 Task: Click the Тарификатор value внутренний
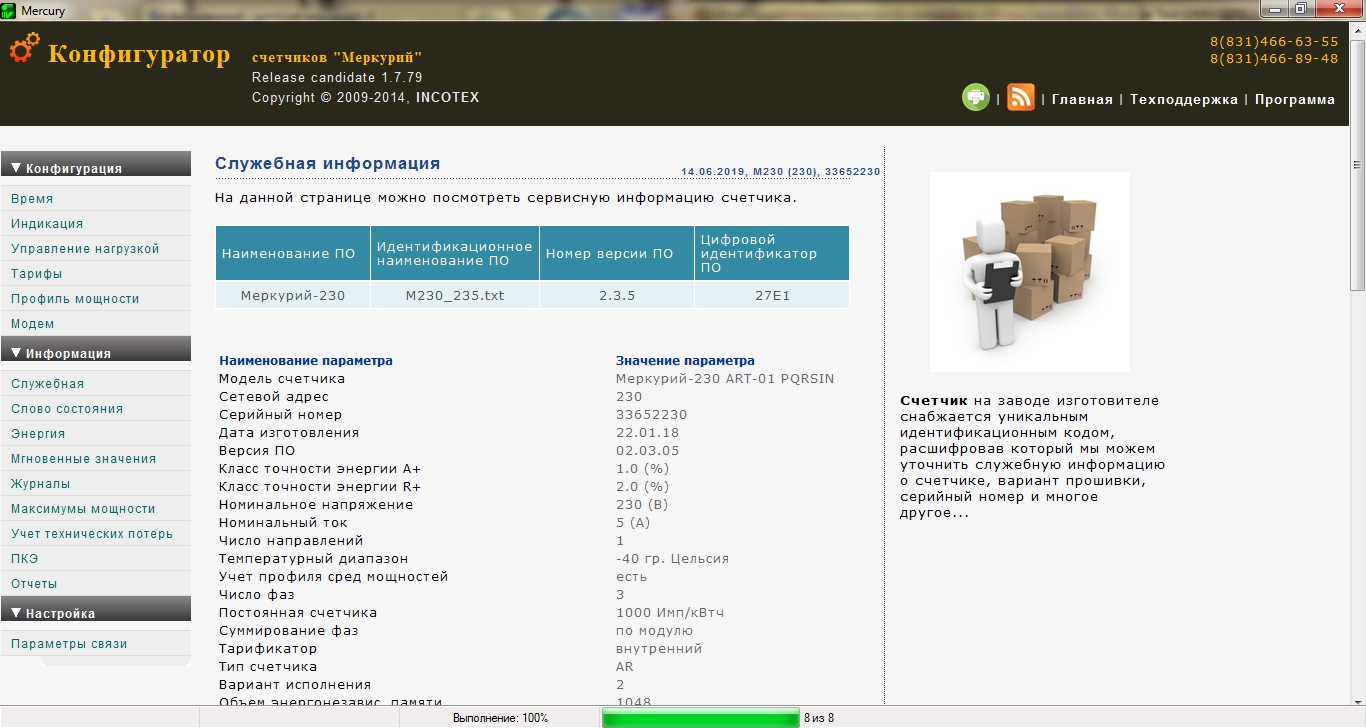pyautogui.click(x=659, y=649)
